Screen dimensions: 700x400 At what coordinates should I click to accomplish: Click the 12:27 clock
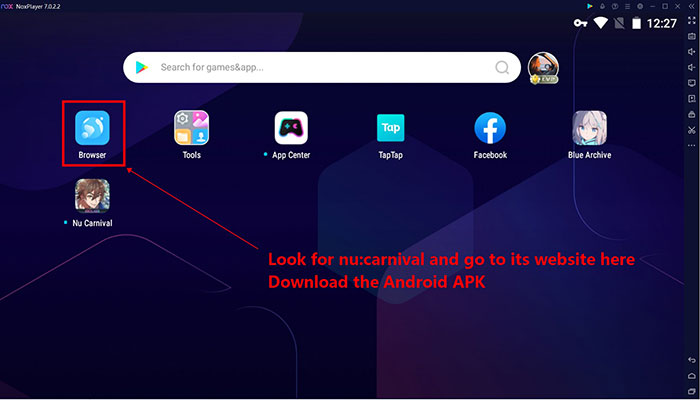coord(662,23)
